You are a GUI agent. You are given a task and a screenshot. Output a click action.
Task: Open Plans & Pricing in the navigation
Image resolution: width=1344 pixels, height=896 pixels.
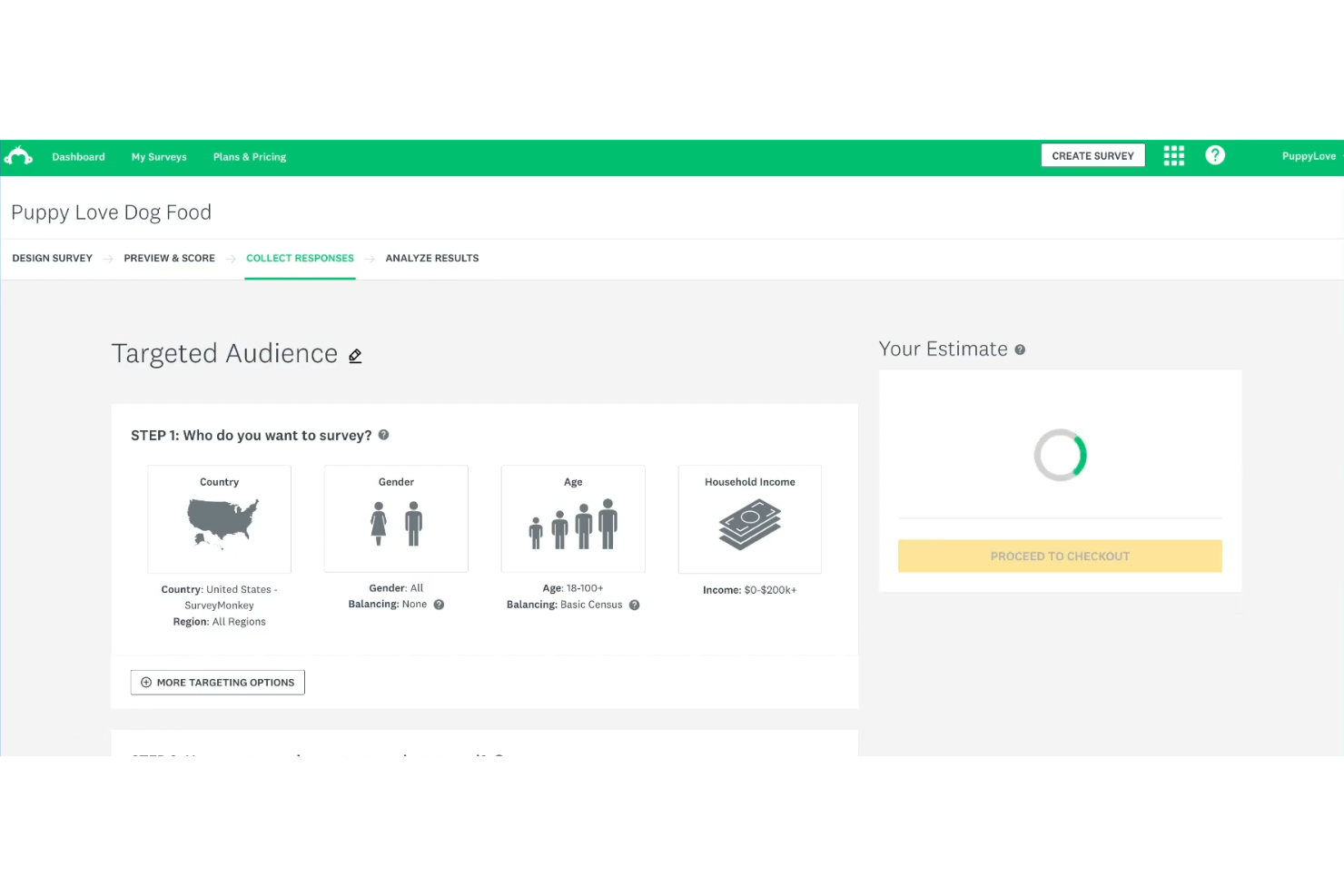pyautogui.click(x=250, y=157)
